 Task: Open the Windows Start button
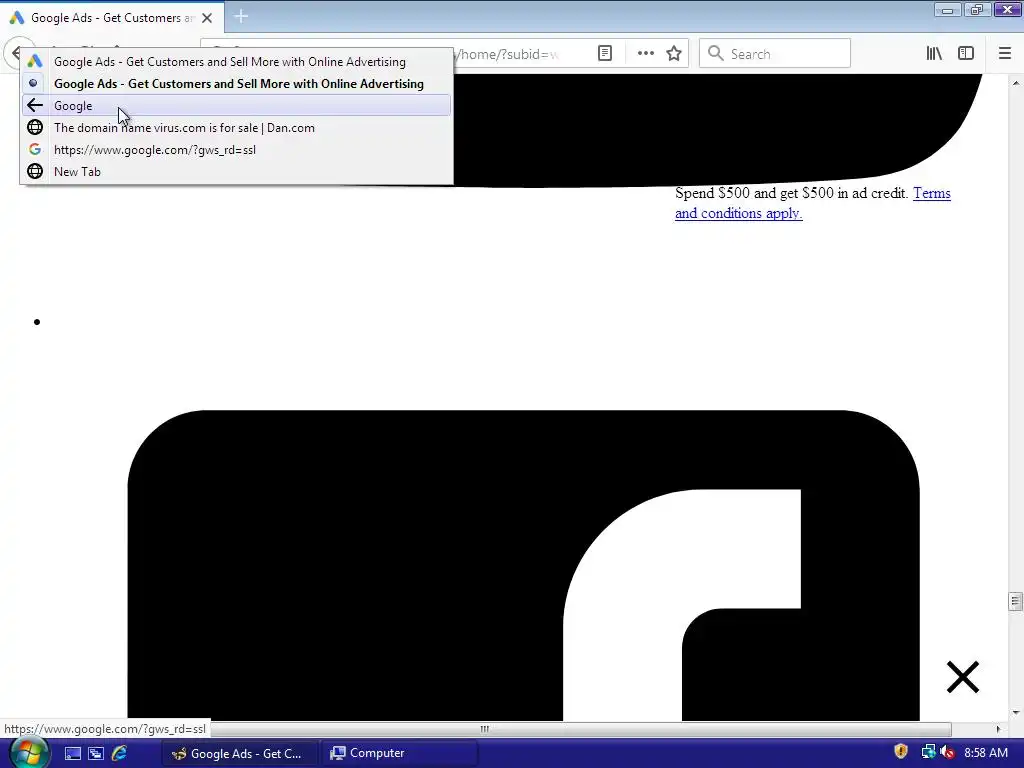[28, 753]
